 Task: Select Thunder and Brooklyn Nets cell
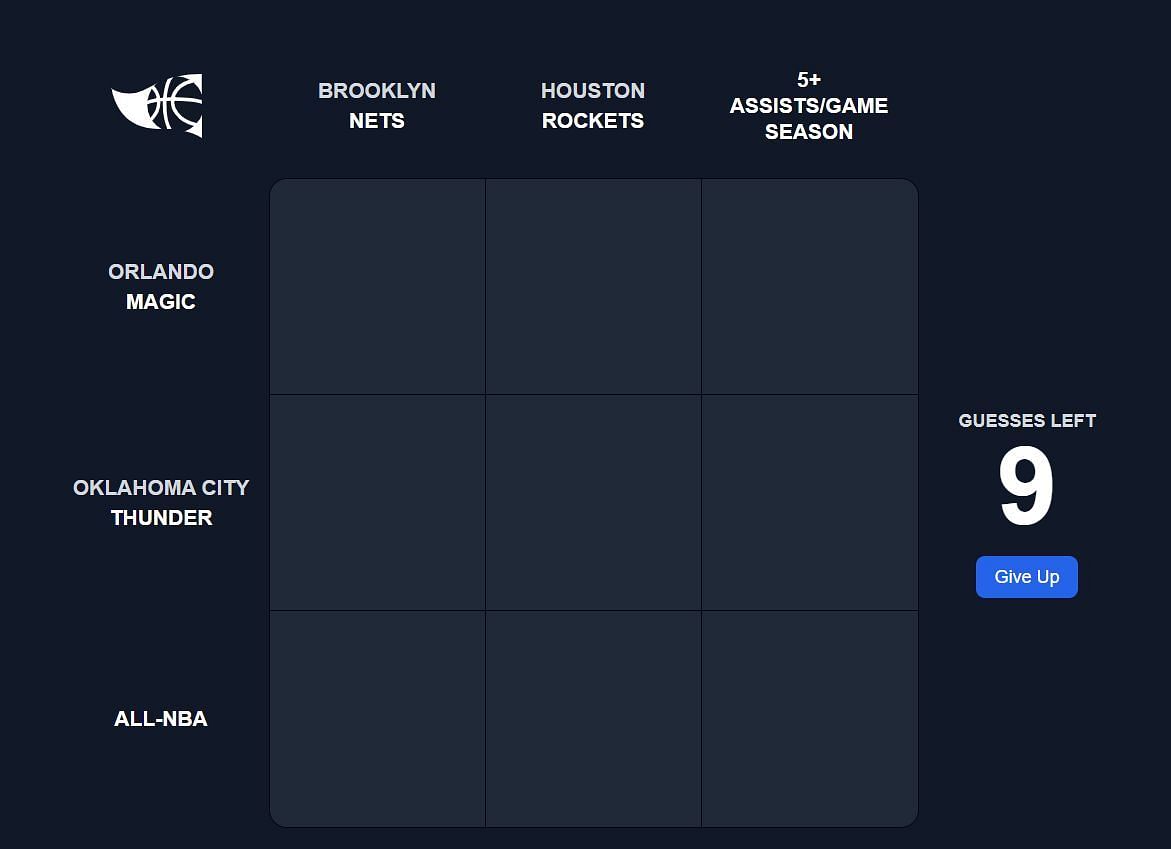click(x=377, y=503)
